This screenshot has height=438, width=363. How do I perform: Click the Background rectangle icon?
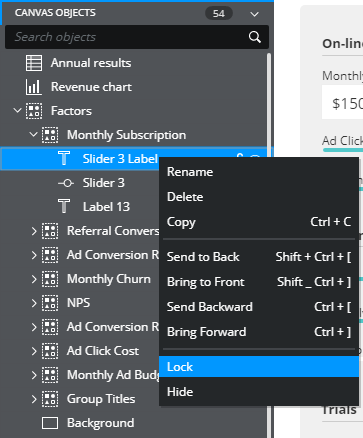point(50,423)
